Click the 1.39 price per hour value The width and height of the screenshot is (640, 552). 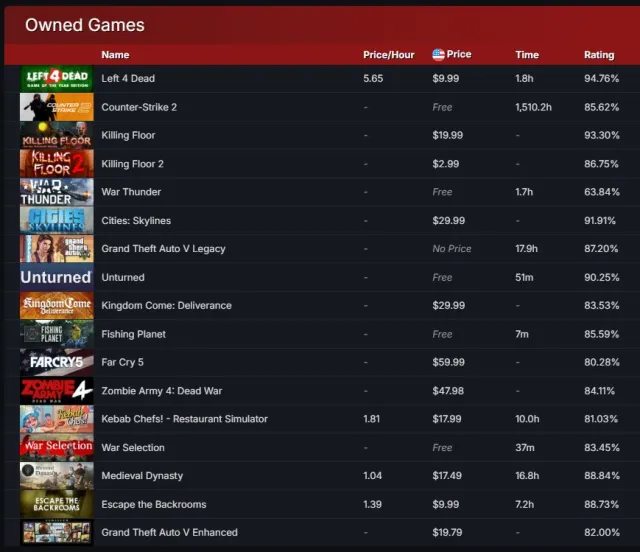(x=372, y=504)
